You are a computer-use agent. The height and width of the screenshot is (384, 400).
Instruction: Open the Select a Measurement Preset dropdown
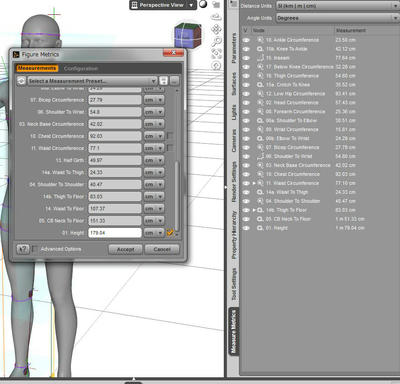(92, 81)
